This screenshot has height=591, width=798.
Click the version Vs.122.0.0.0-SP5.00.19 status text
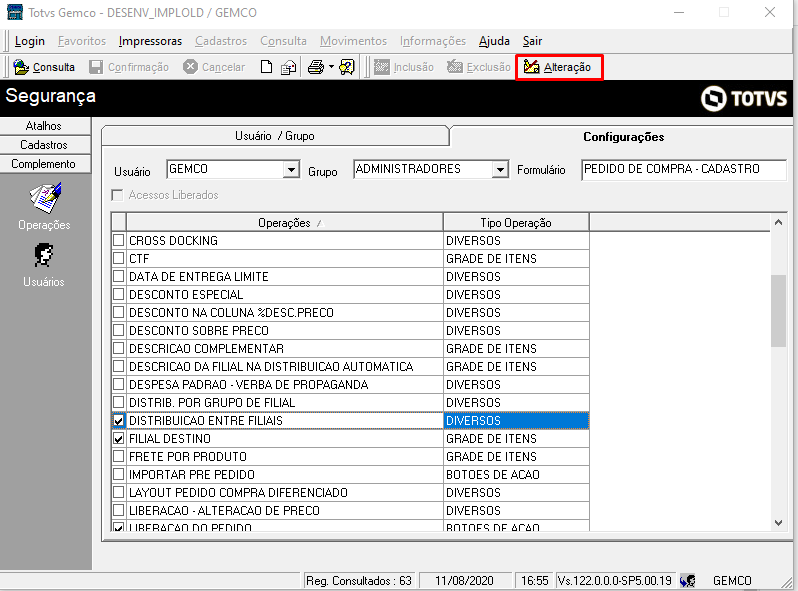point(615,581)
